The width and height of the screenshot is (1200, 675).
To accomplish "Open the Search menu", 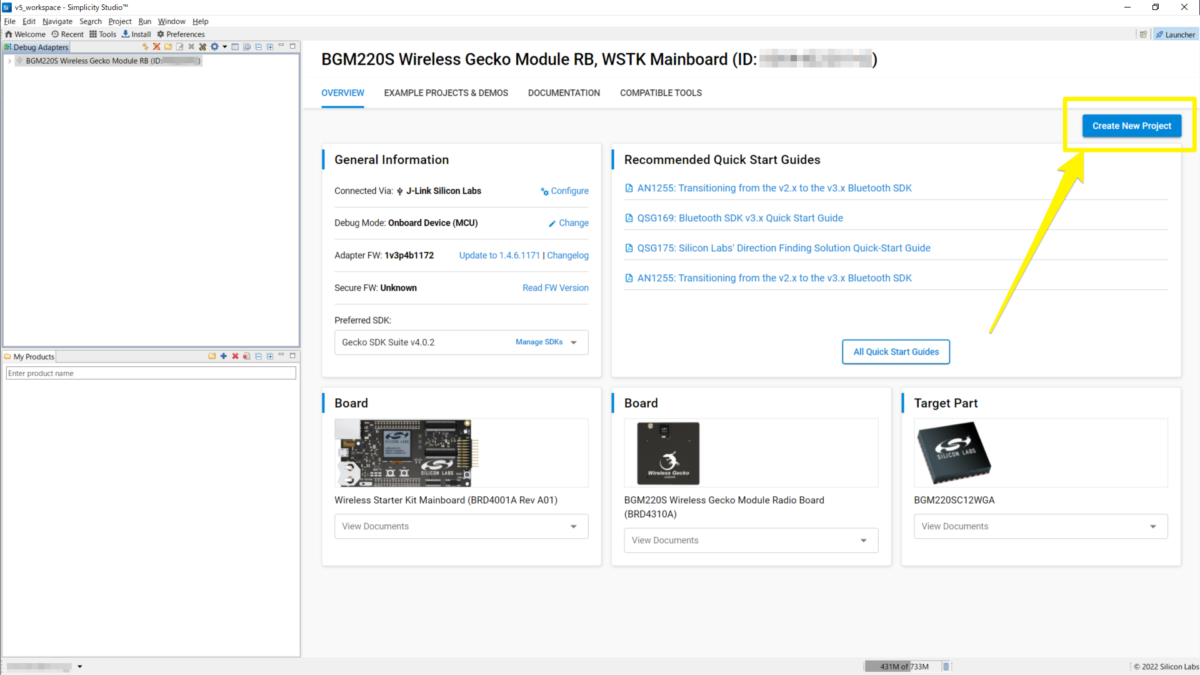I will tap(90, 21).
